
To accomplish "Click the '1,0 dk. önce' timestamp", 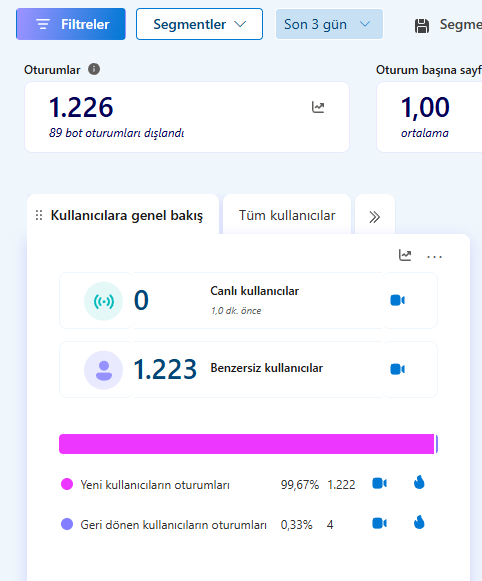I will click(236, 311).
